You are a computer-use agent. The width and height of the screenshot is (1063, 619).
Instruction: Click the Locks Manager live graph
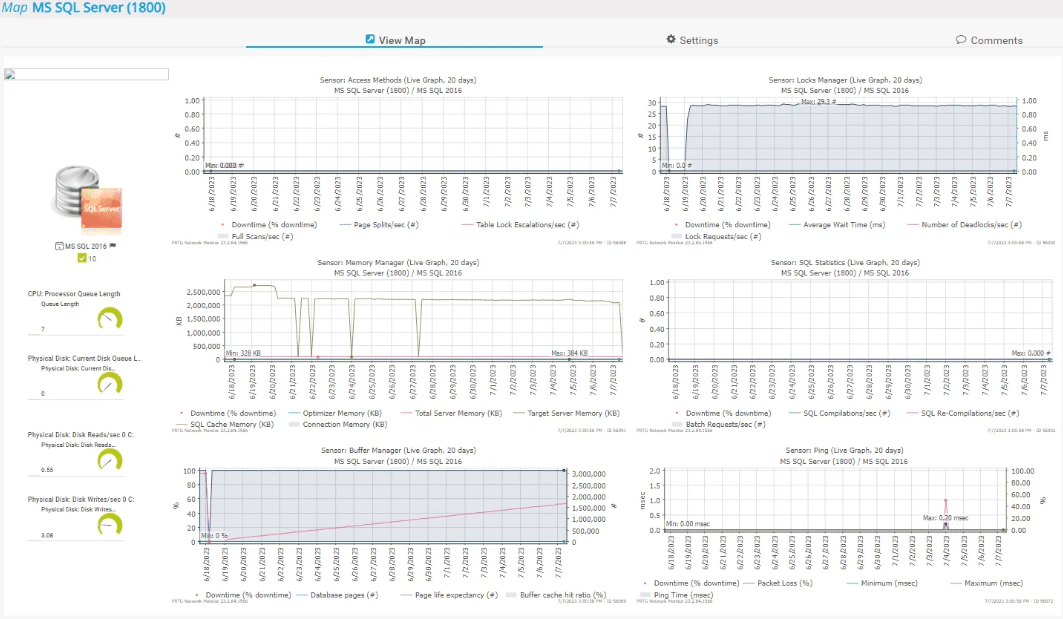pyautogui.click(x=840, y=136)
